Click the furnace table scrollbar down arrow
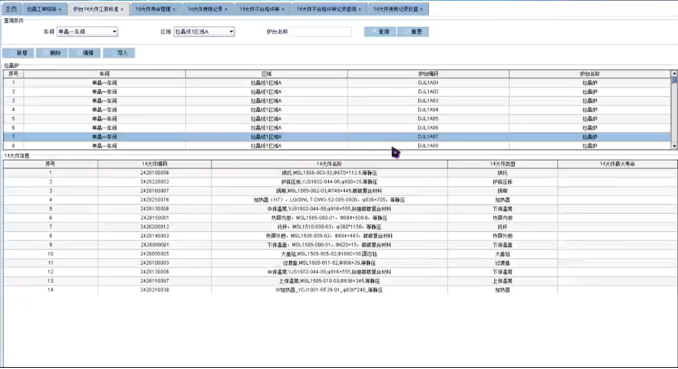Image resolution: width=678 pixels, height=369 pixels. coord(674,146)
